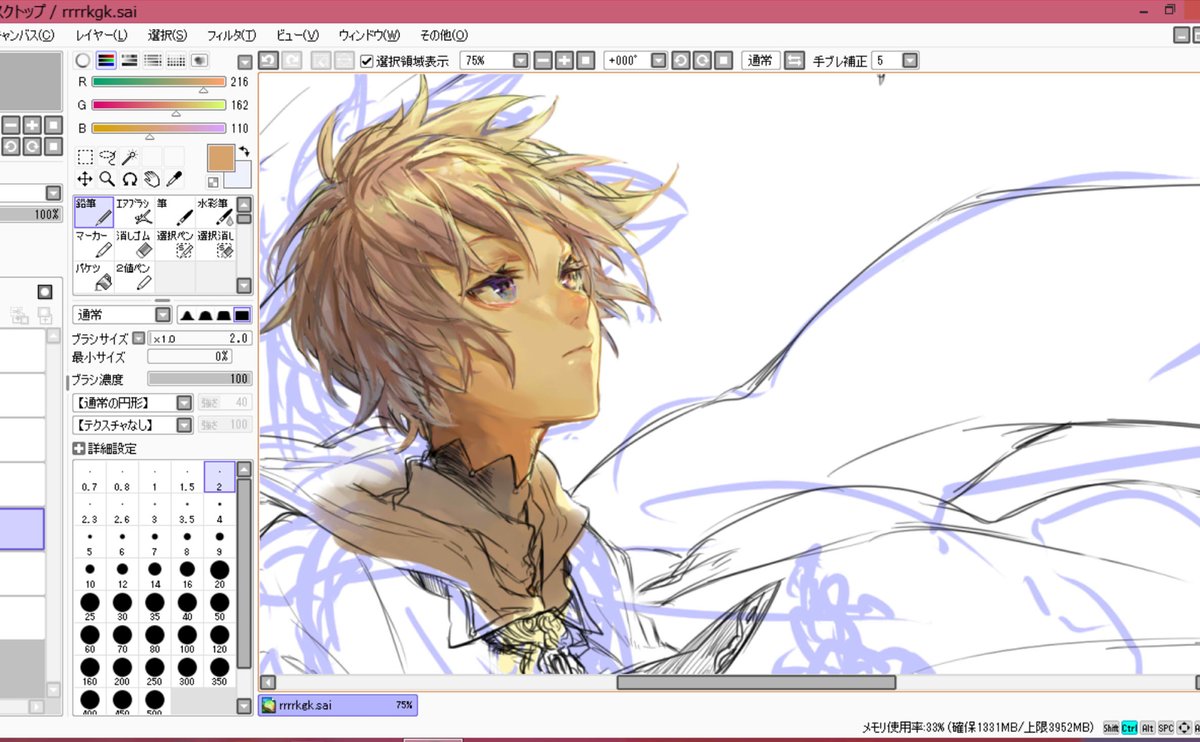Expand the 詳細設定 section
The width and height of the screenshot is (1200, 742).
(78, 448)
